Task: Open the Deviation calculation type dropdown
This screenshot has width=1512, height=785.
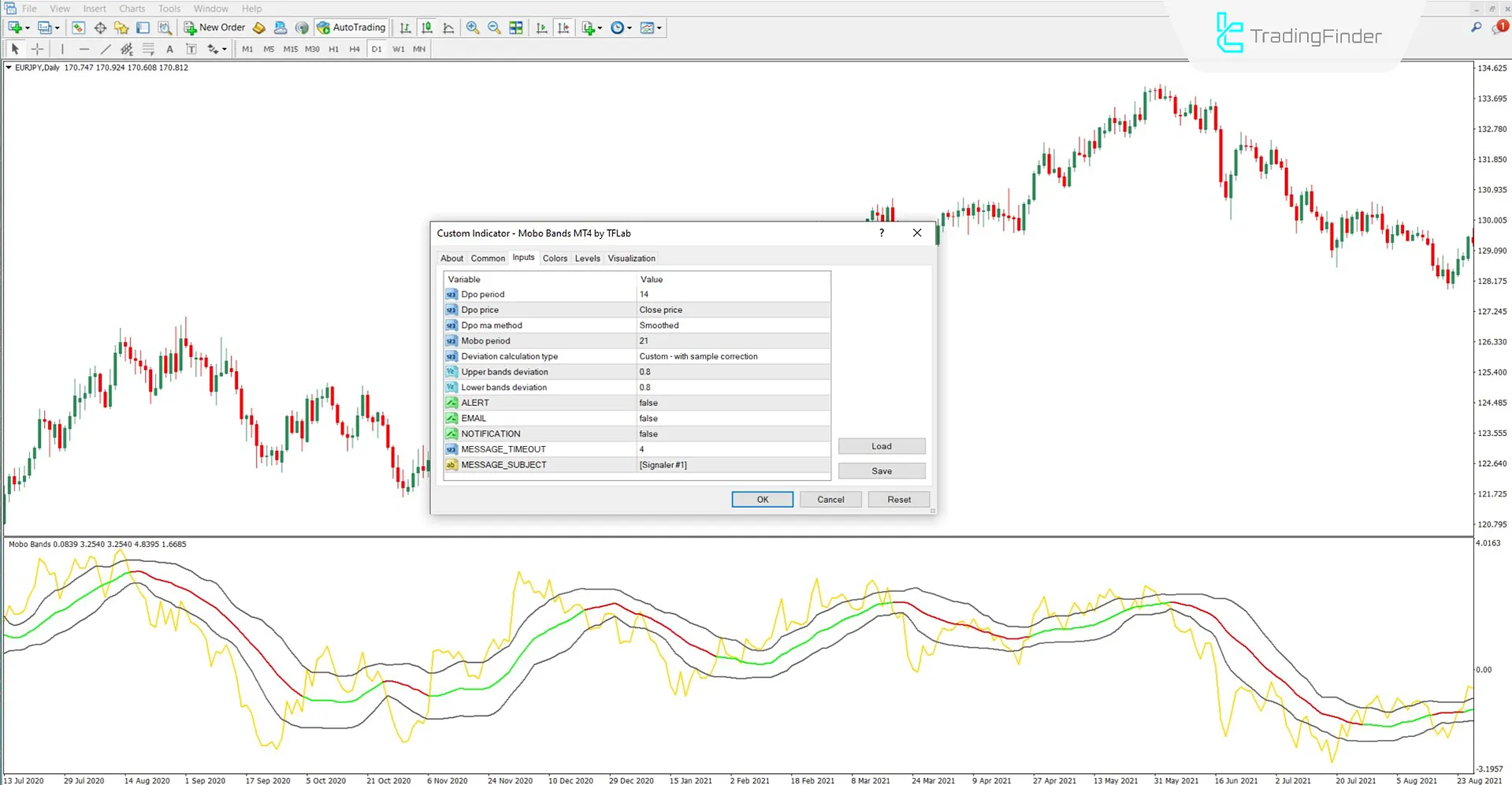Action: click(x=733, y=355)
